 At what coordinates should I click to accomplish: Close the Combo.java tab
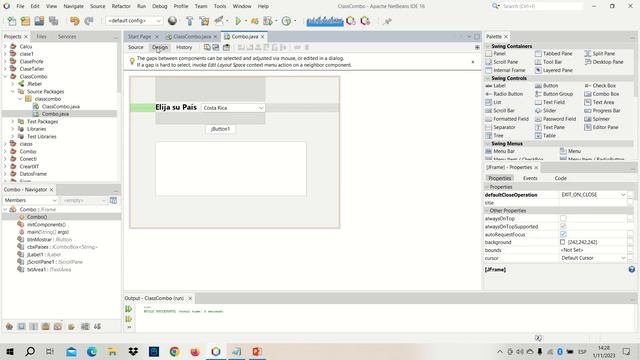point(262,37)
